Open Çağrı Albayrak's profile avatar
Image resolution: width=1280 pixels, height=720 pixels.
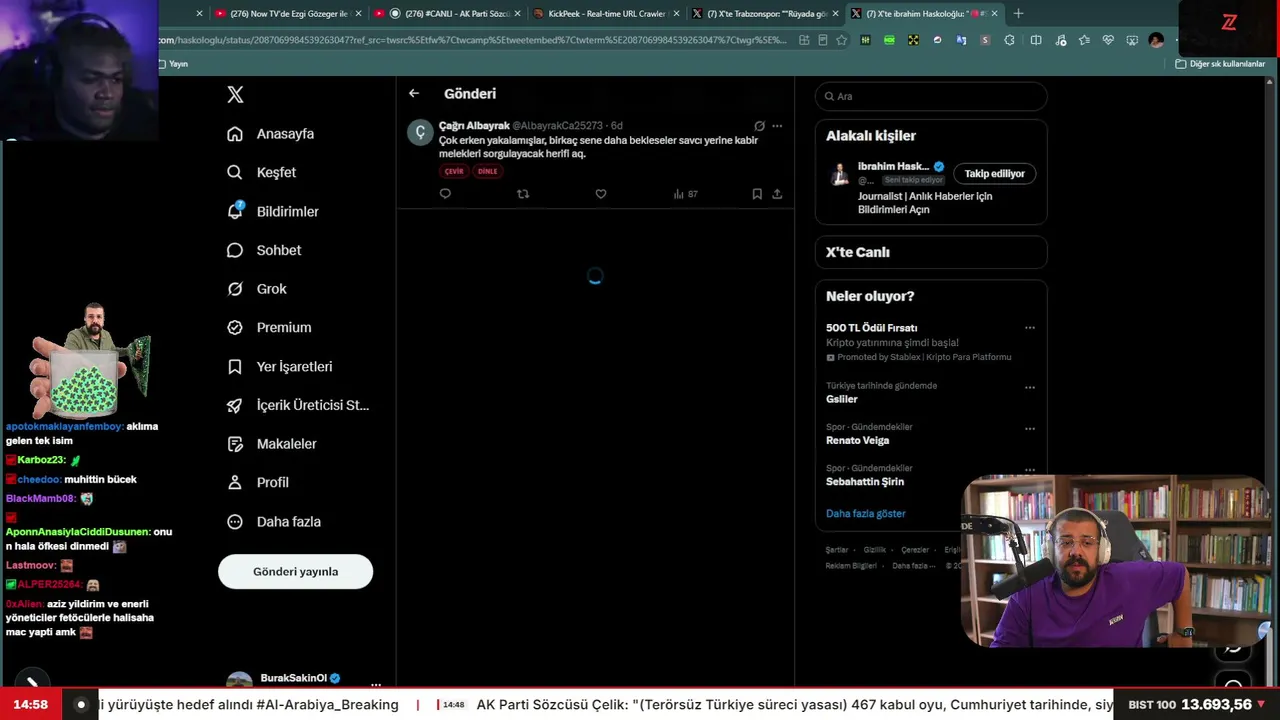(x=420, y=133)
